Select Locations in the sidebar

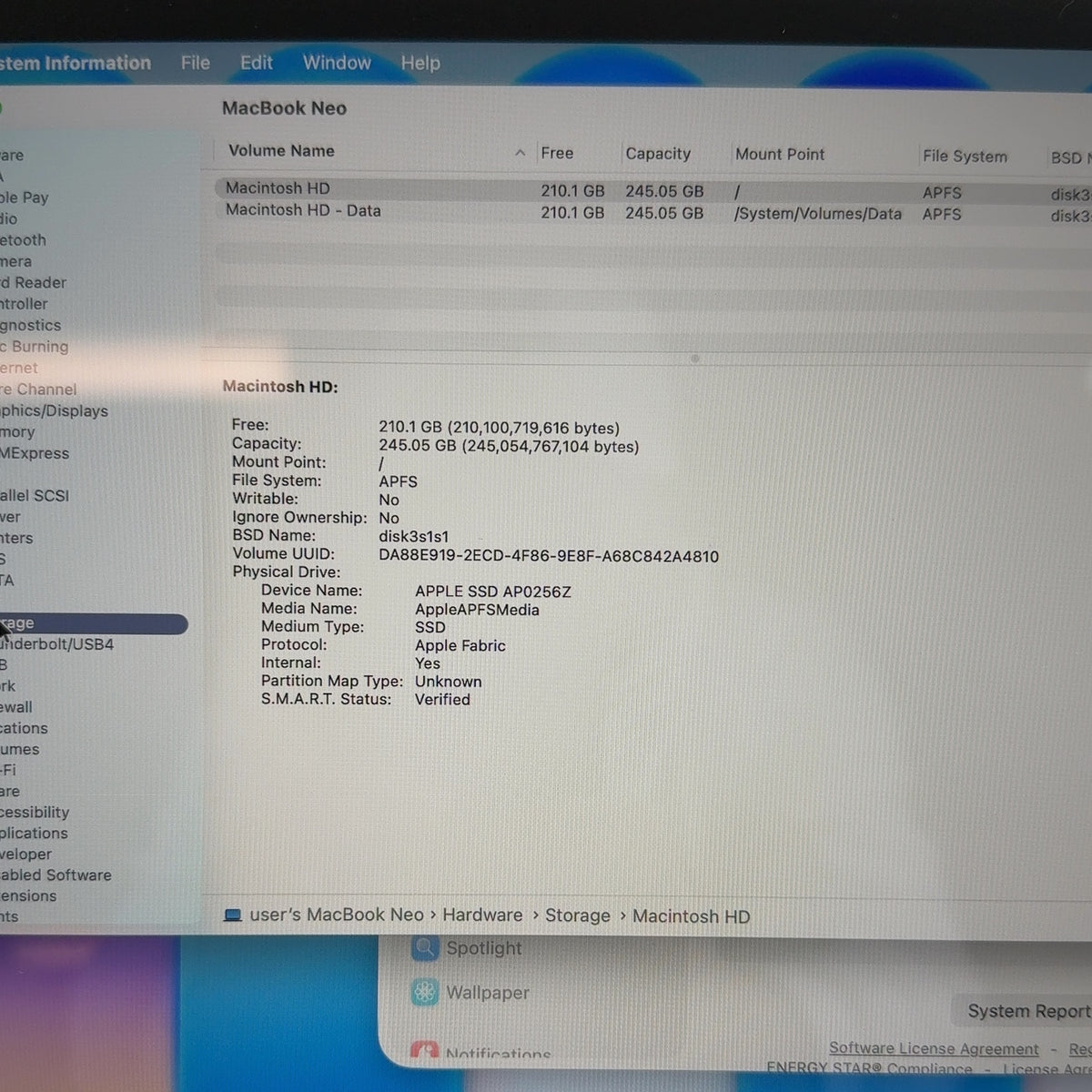24,728
